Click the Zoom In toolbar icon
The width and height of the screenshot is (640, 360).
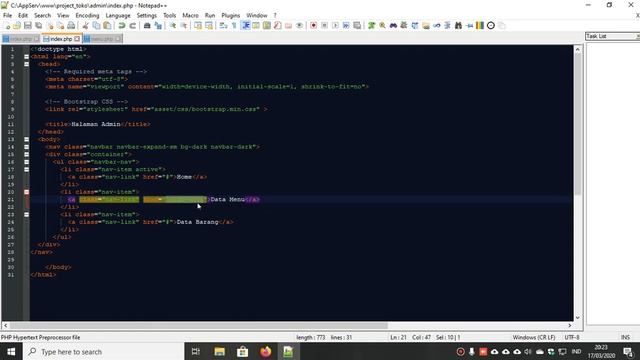click(173, 26)
